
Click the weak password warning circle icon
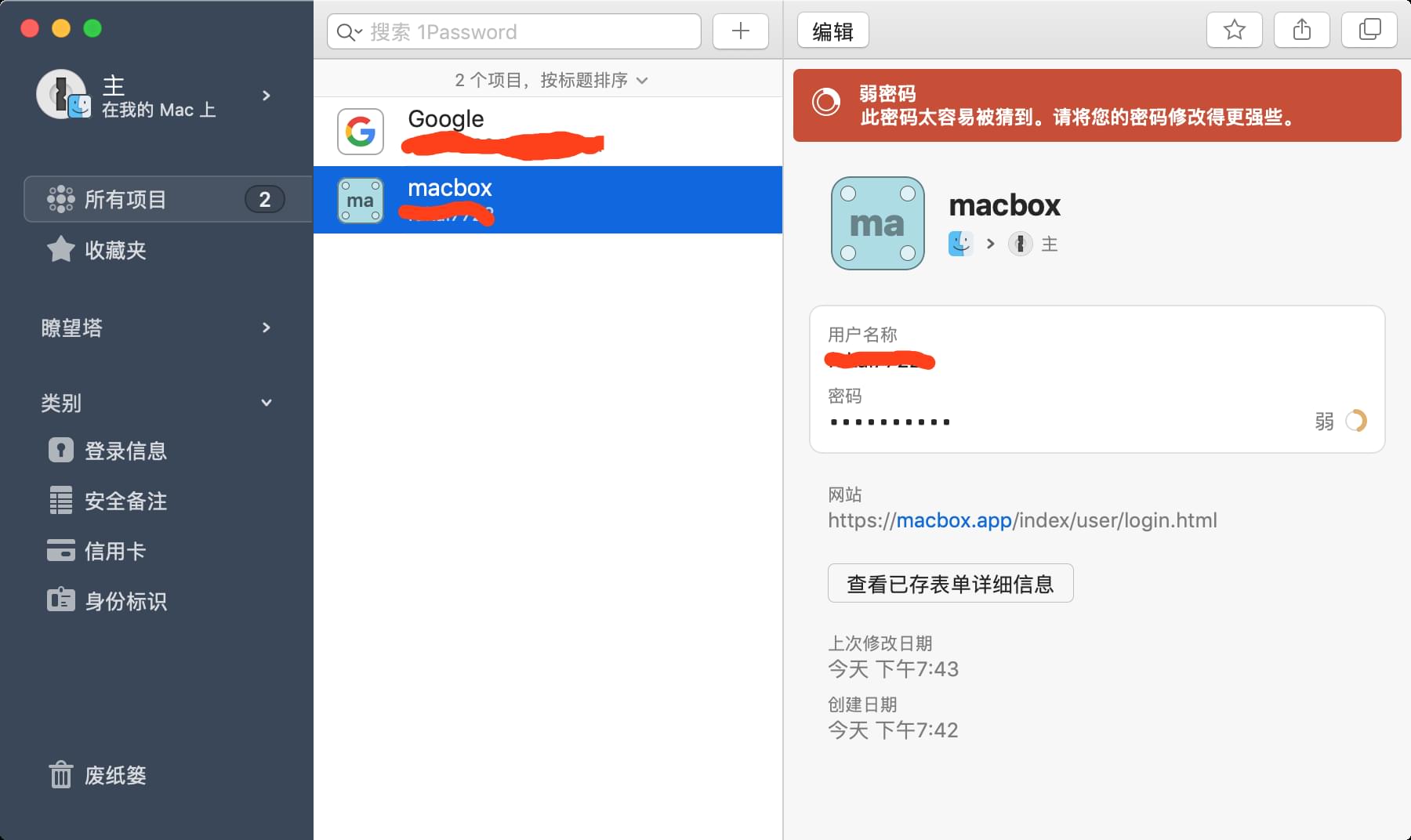(826, 103)
